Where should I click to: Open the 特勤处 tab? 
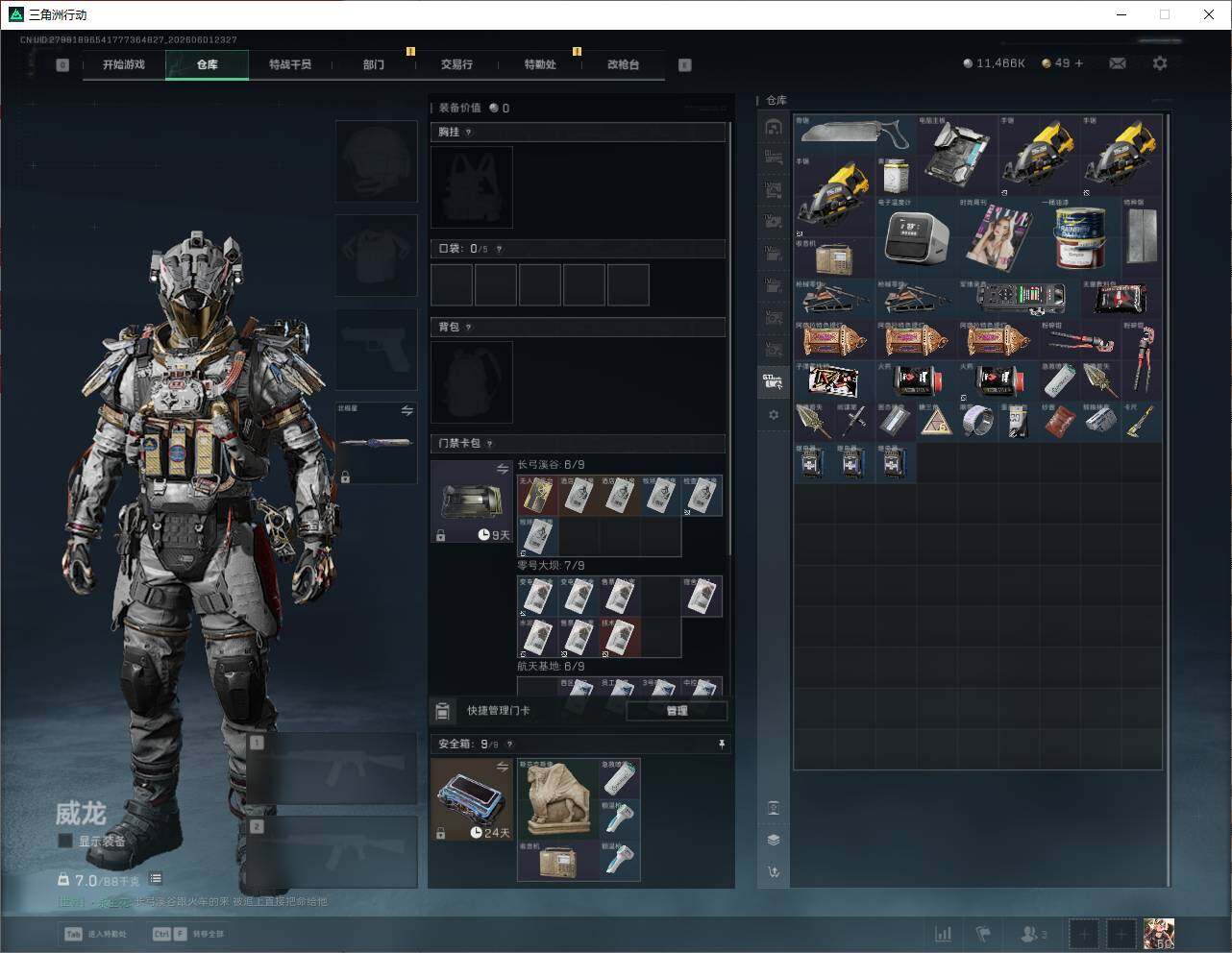[539, 64]
